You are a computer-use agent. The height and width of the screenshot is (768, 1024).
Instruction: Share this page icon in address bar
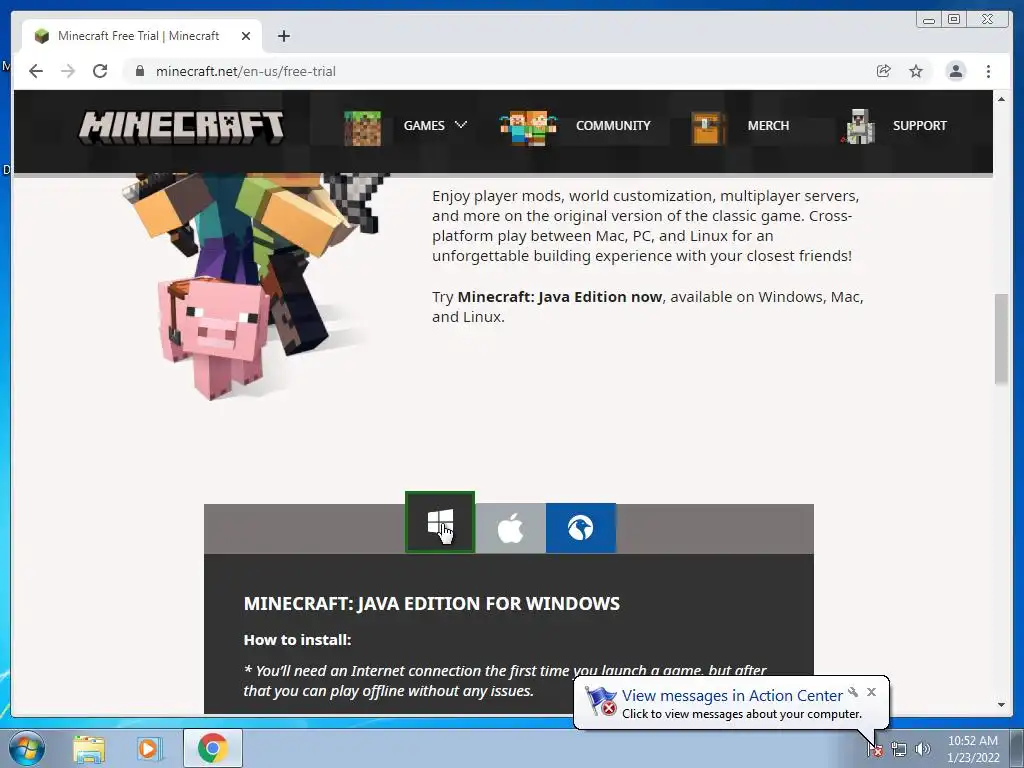tap(884, 71)
